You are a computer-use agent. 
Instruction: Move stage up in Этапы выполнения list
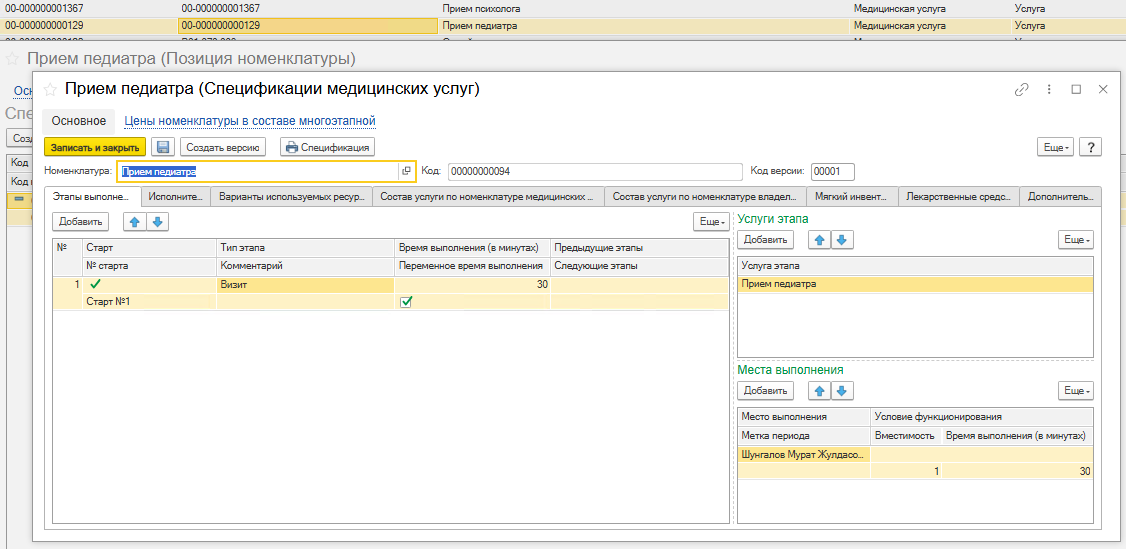point(135,221)
